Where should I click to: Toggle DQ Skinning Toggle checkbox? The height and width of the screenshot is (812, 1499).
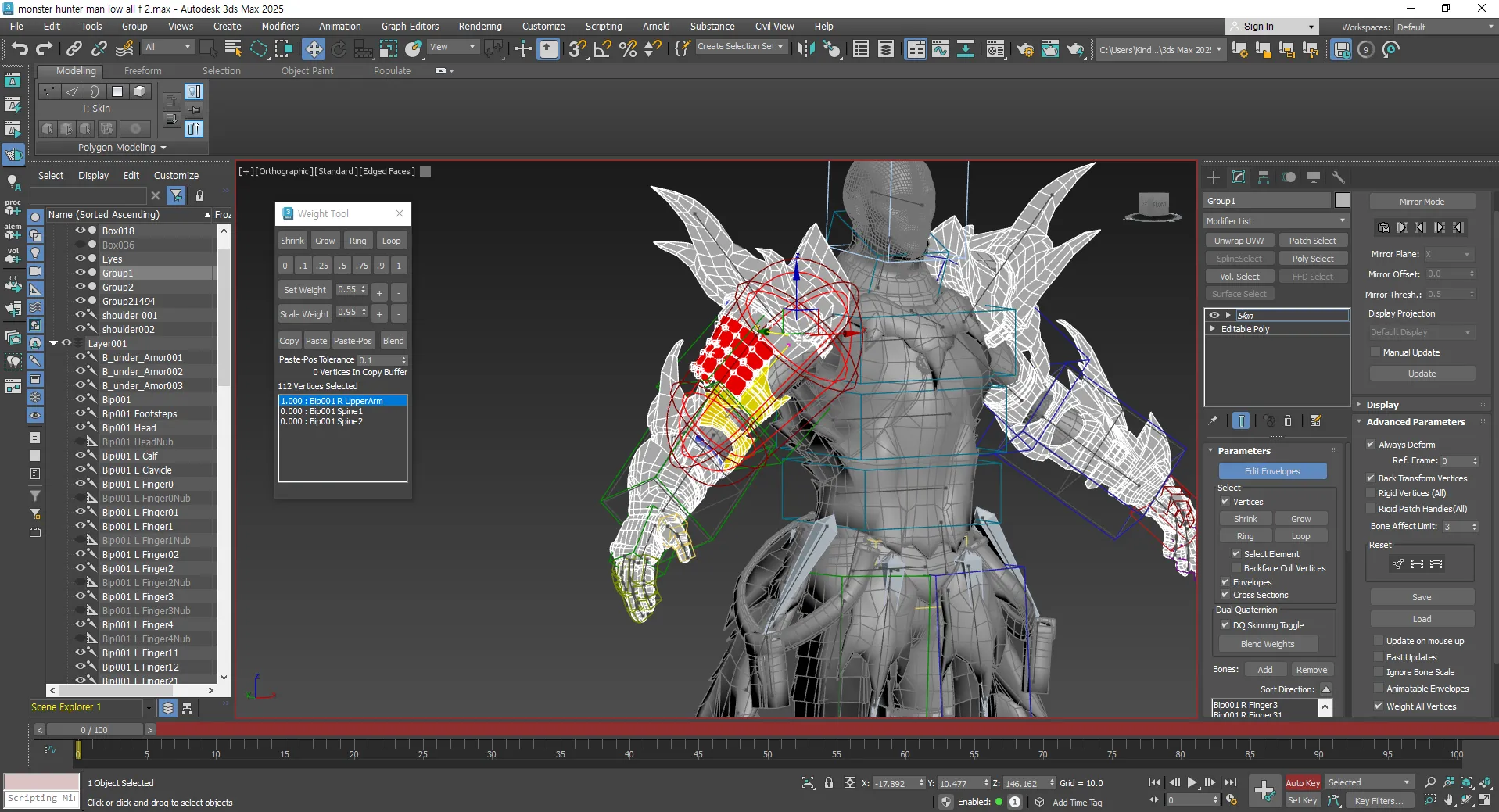pos(1225,625)
